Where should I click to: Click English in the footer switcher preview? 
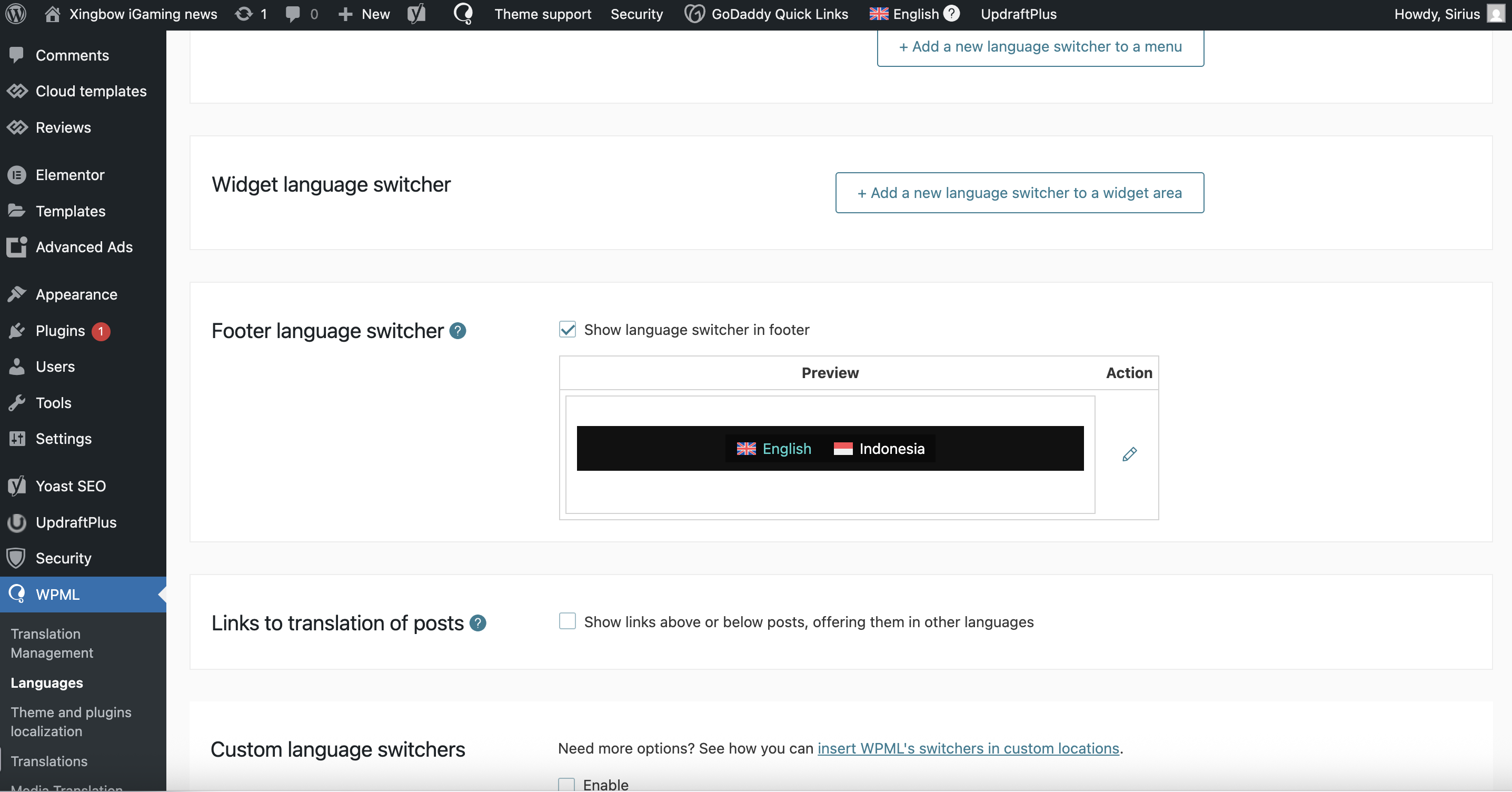pyautogui.click(x=774, y=449)
